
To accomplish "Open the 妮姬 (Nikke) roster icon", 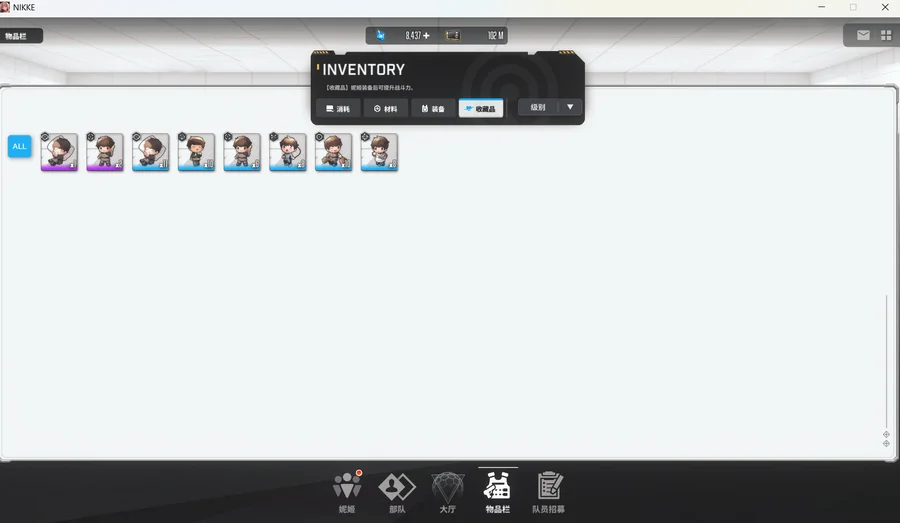I will coord(347,487).
